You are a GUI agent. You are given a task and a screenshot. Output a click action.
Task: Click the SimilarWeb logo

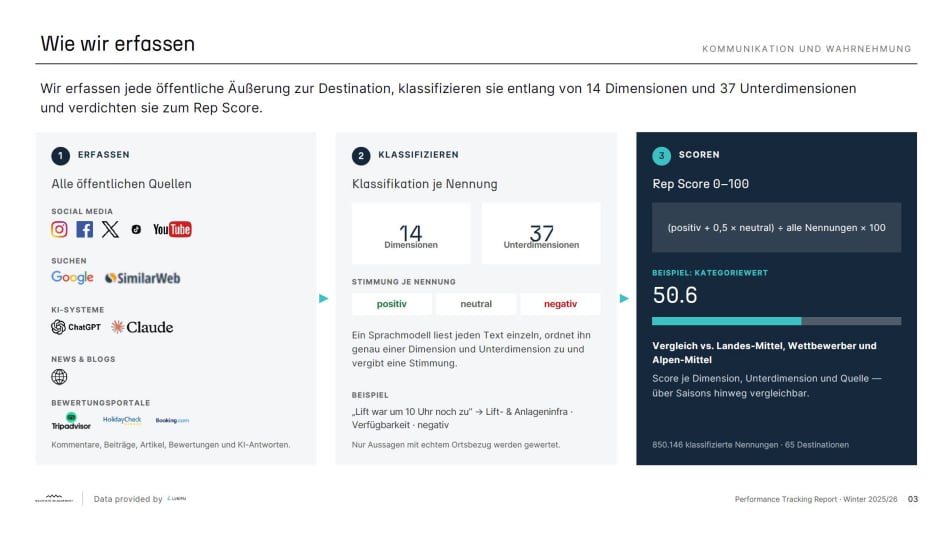(x=143, y=278)
